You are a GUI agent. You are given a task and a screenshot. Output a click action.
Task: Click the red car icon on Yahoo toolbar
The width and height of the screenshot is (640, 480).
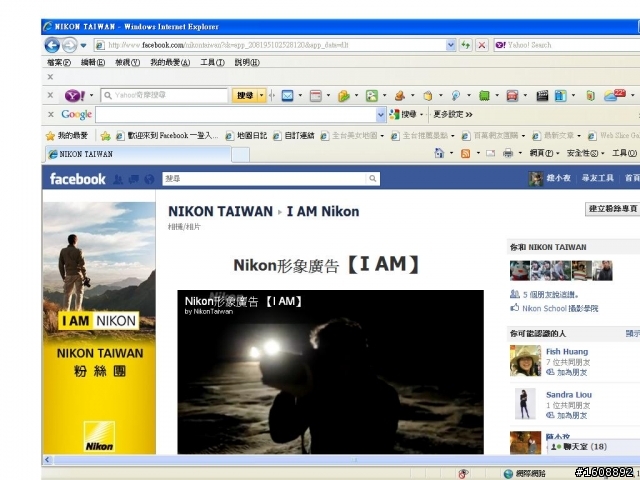(512, 96)
